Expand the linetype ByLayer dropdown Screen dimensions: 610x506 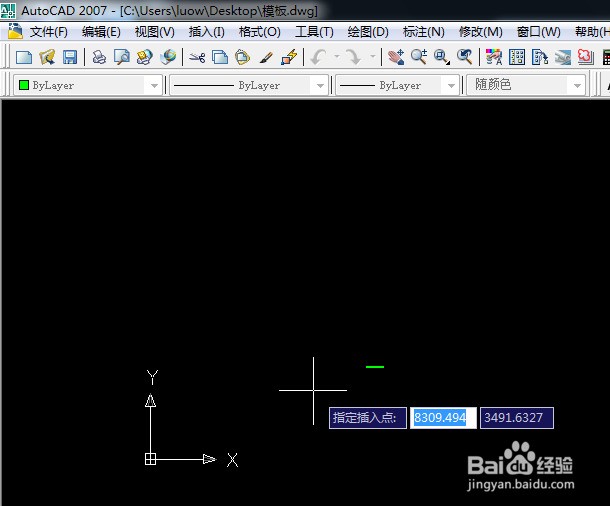click(x=320, y=86)
